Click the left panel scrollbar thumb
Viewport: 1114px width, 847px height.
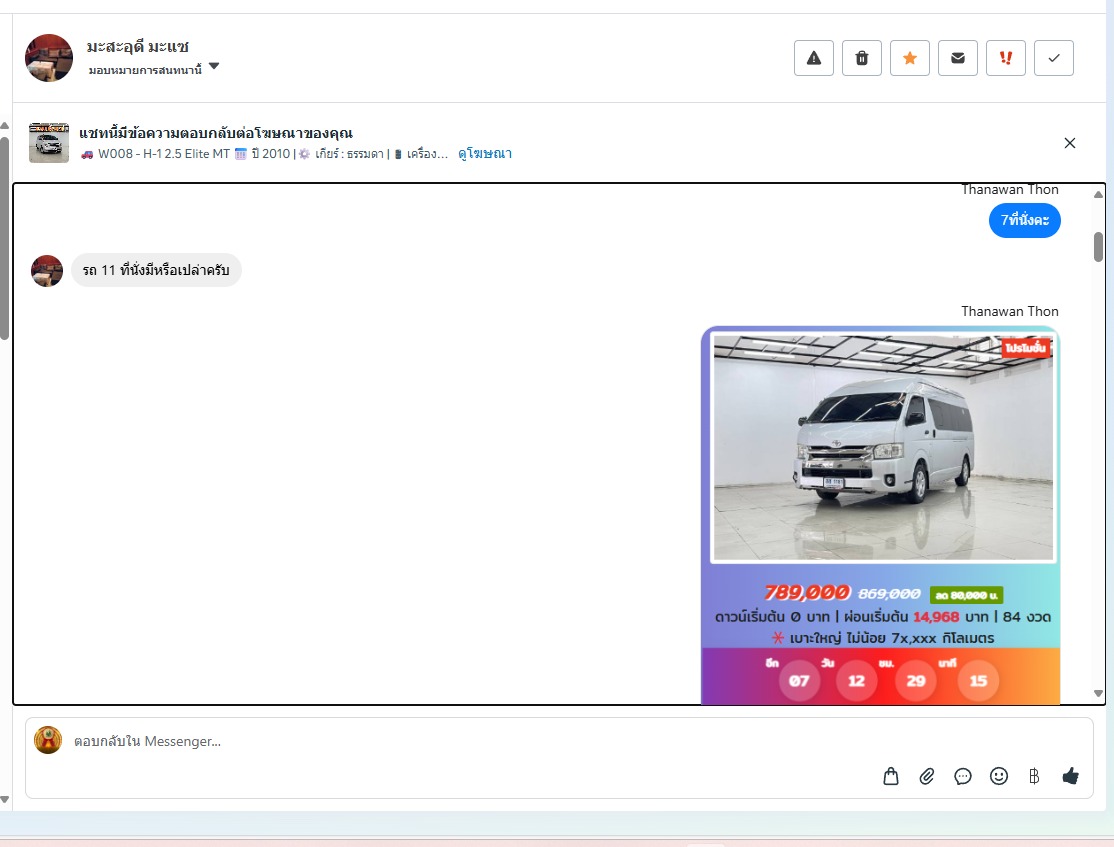(x=4, y=238)
